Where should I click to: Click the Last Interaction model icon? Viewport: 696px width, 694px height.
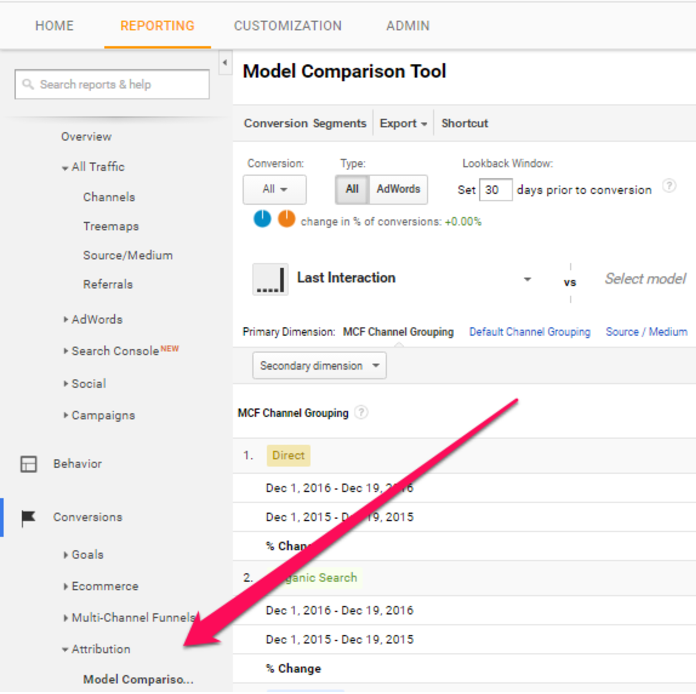(x=270, y=280)
